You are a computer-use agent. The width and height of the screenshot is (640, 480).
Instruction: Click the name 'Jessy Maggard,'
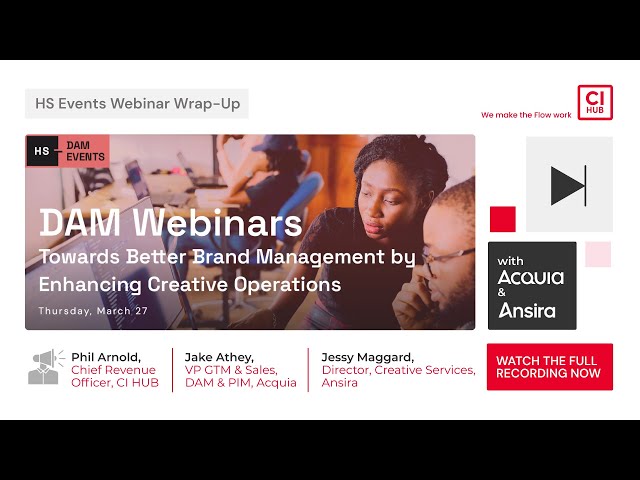368,357
